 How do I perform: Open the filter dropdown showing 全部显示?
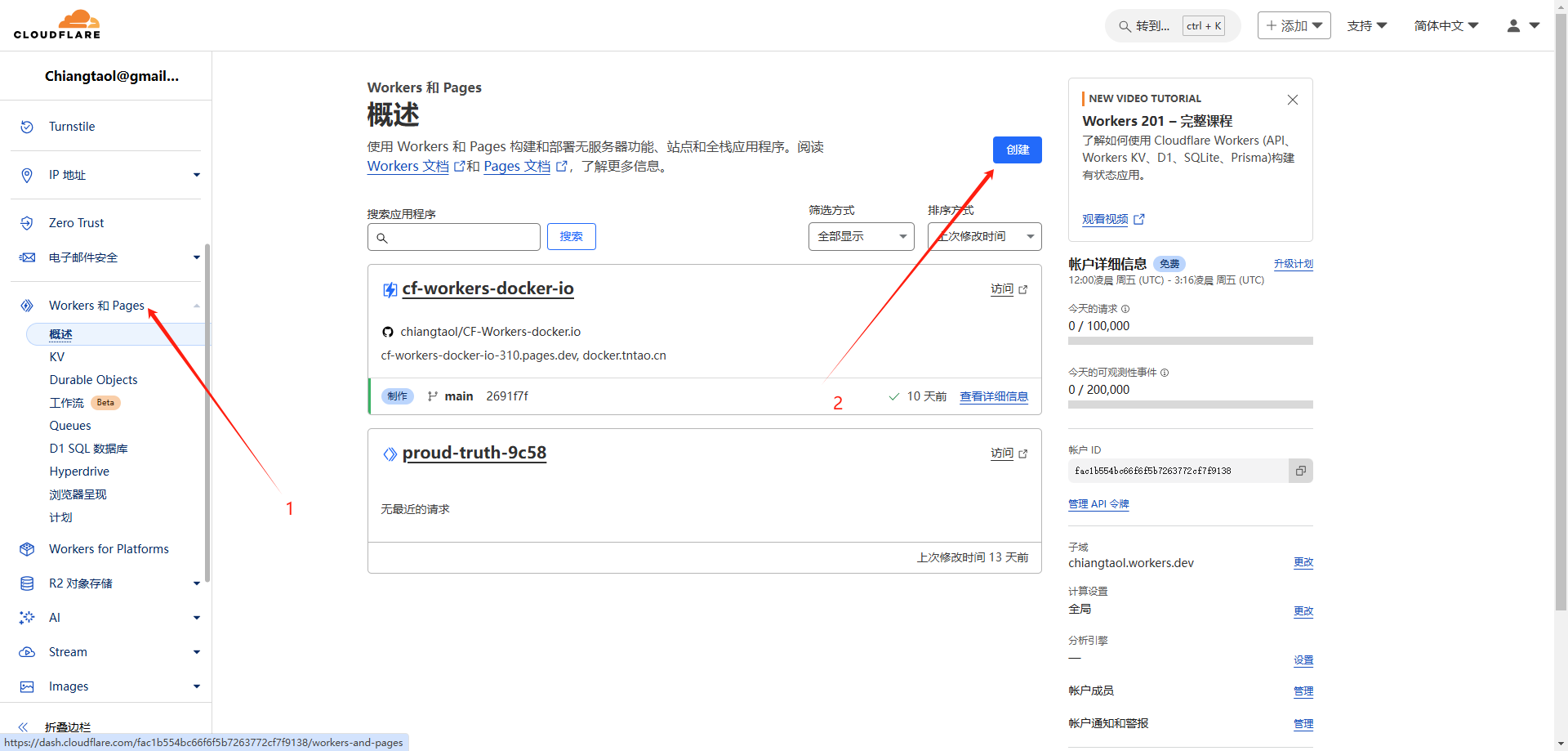pyautogui.click(x=861, y=236)
